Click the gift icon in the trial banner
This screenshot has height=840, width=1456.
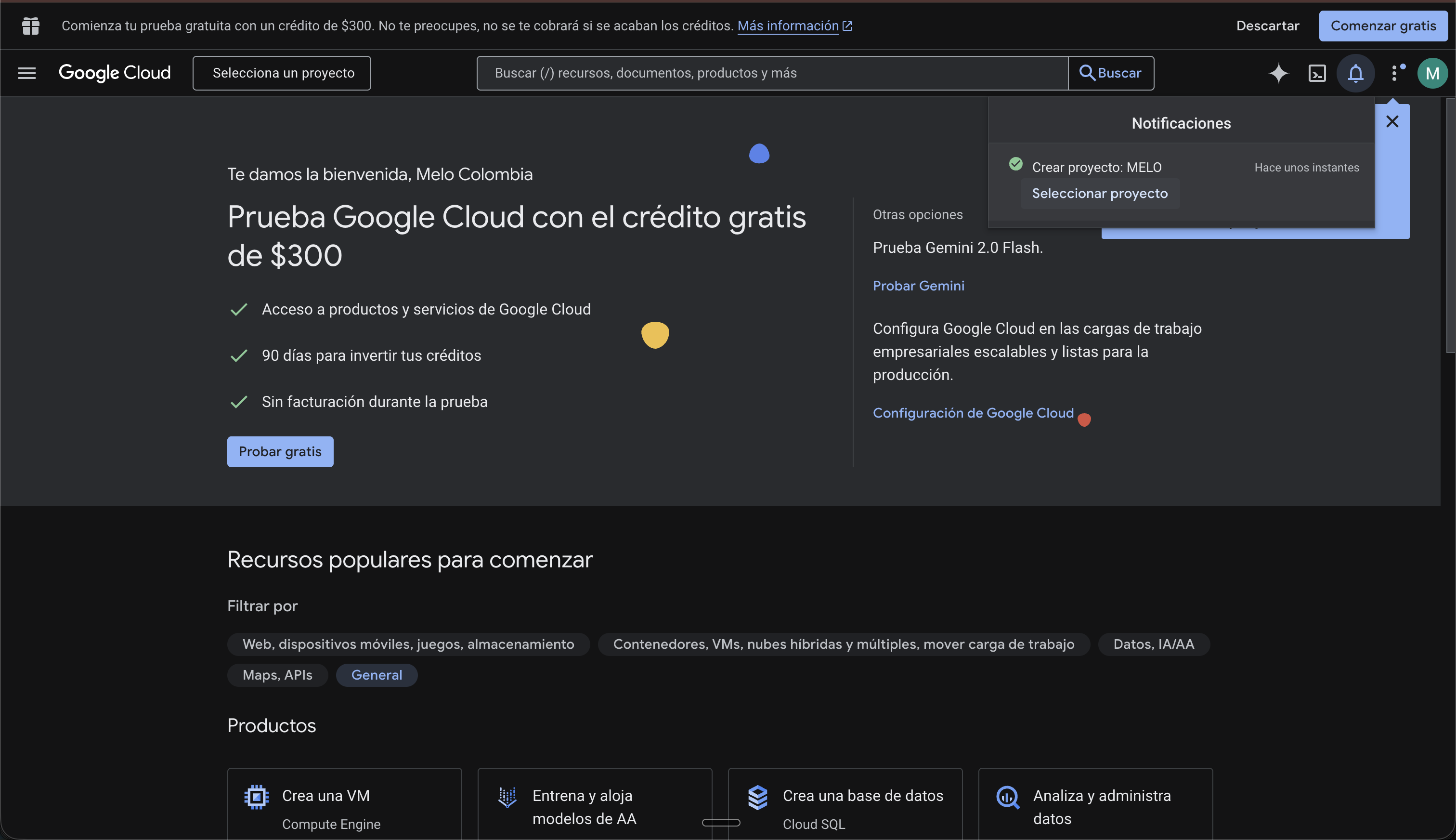tap(30, 26)
